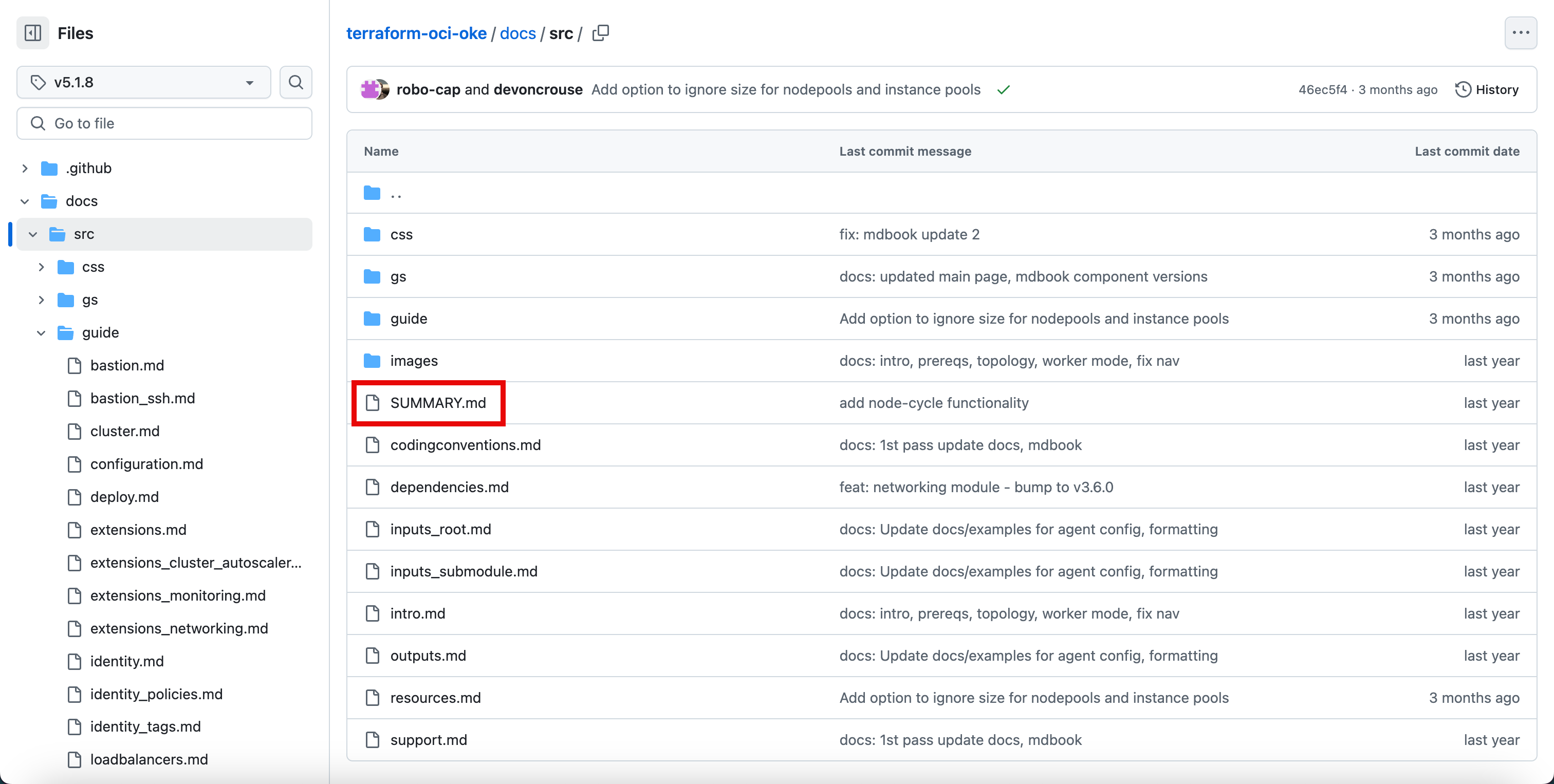Expand the .github folder in tree
1554x784 pixels.
(25, 167)
